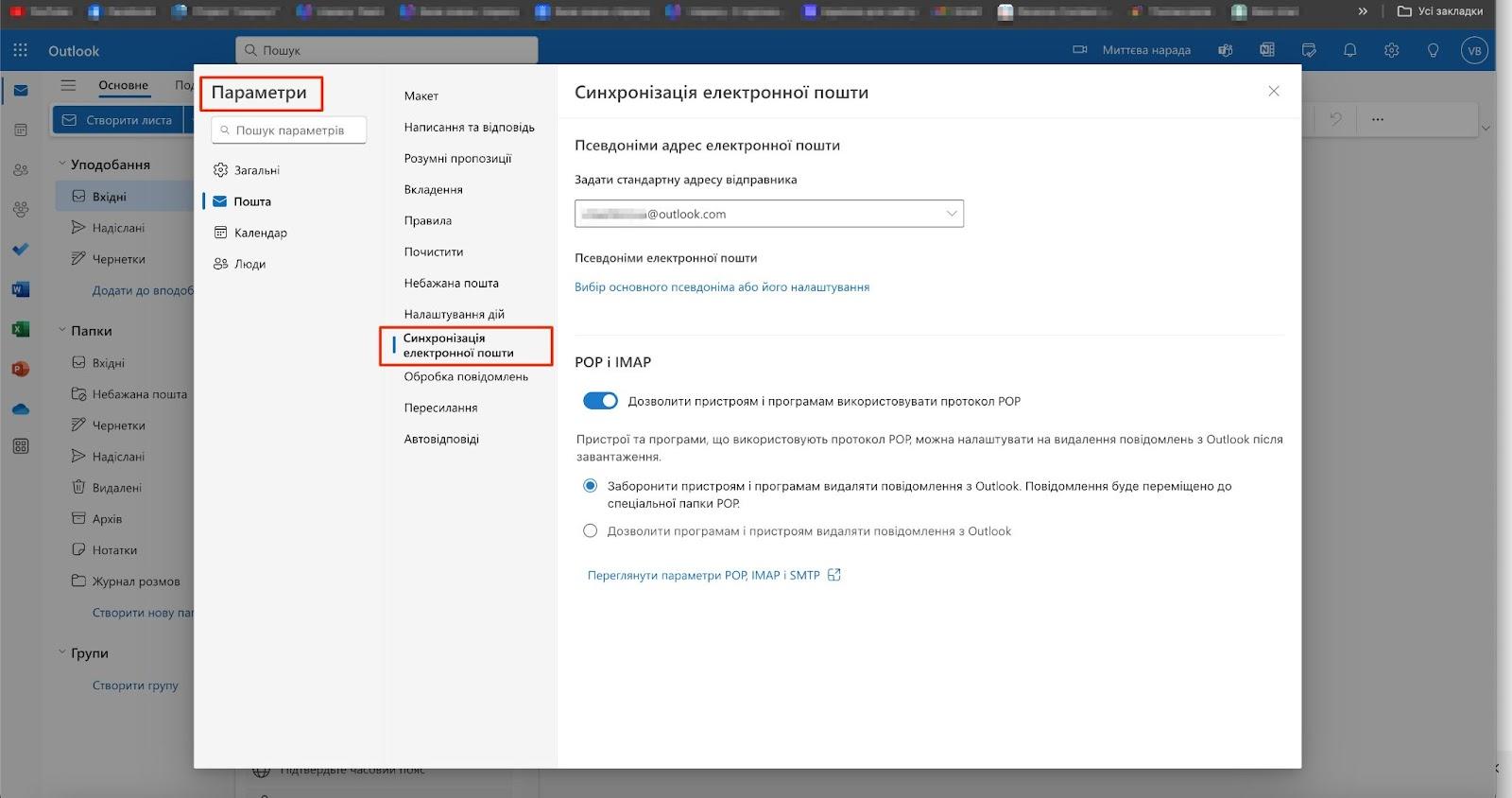This screenshot has width=1512, height=798.
Task: Focus the Пошук параметрів search field
Action: [x=289, y=130]
